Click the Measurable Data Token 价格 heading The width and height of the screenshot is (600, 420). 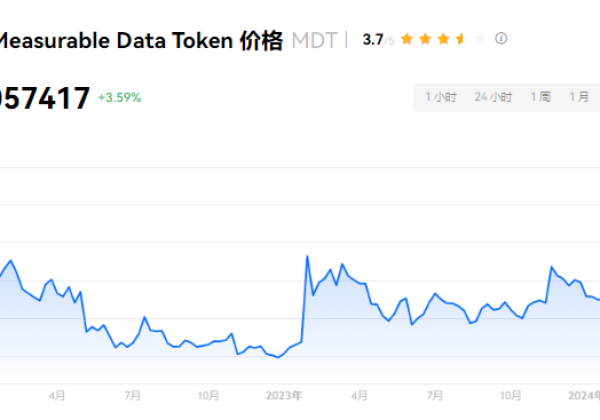tap(140, 41)
